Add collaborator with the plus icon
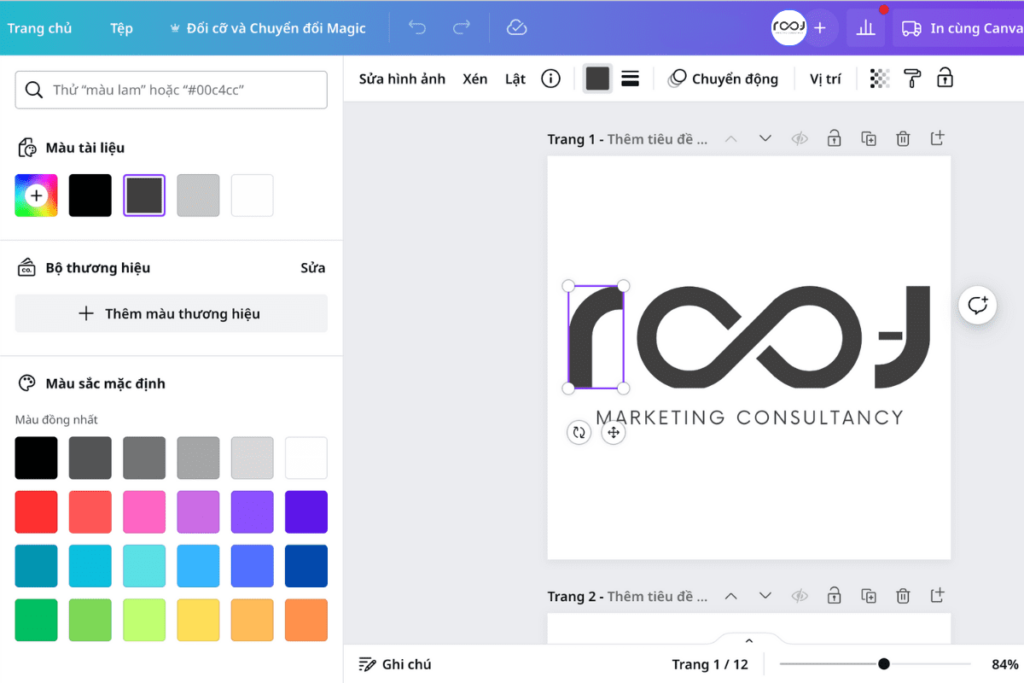Viewport: 1024px width, 683px height. tap(820, 28)
